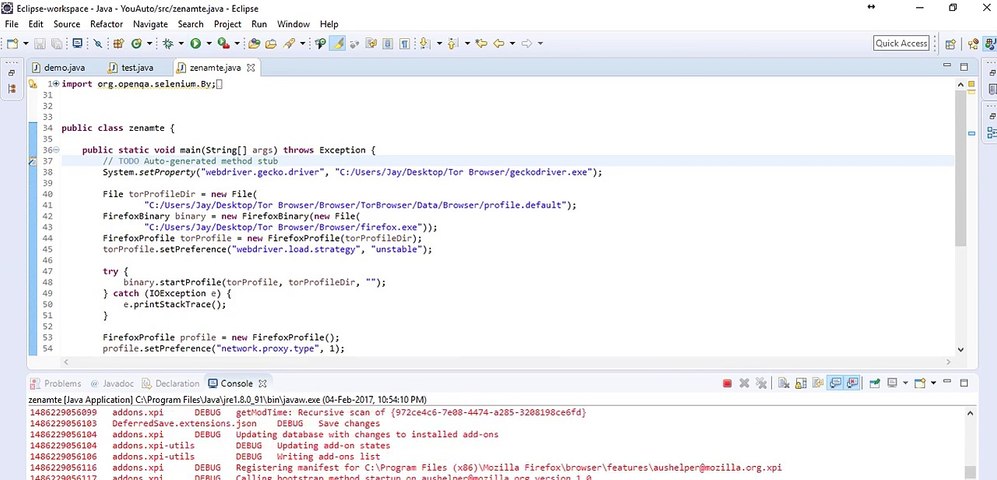This screenshot has width=997, height=480.
Task: Switch to the test.java editor tab
Action: point(131,67)
